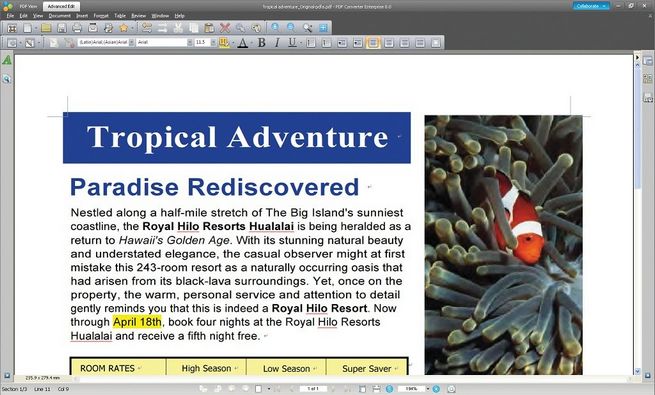Screen dimensions: 655x395
Task: Open the Insert menu
Action: [82, 16]
